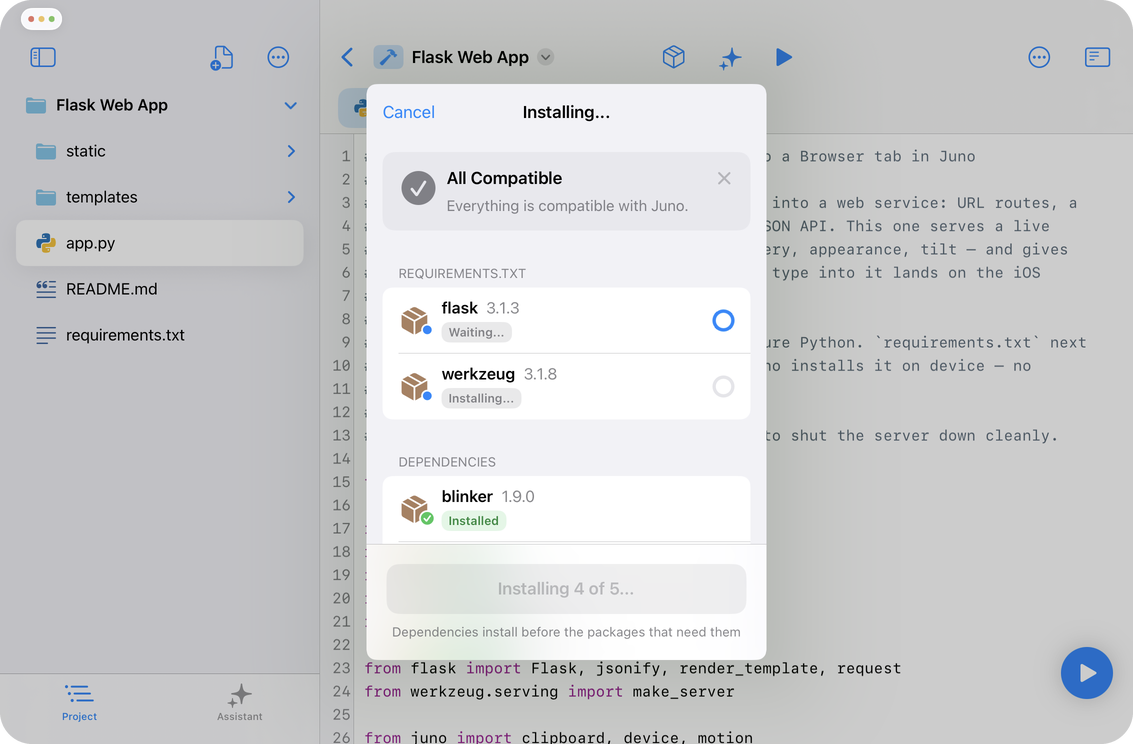
Task: Expand the templates folder chevron
Action: click(x=291, y=197)
